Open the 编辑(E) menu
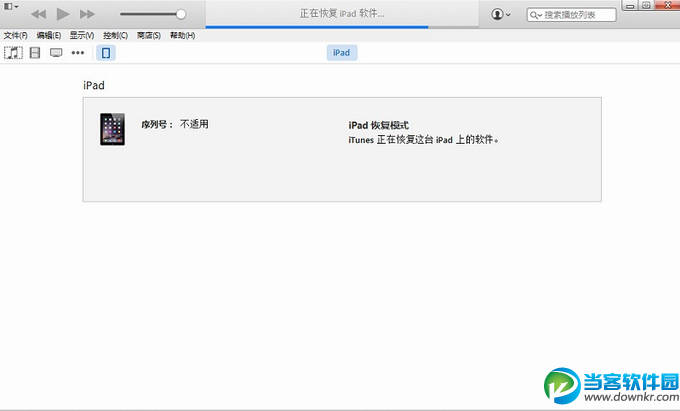Image resolution: width=680 pixels, height=411 pixels. point(49,36)
